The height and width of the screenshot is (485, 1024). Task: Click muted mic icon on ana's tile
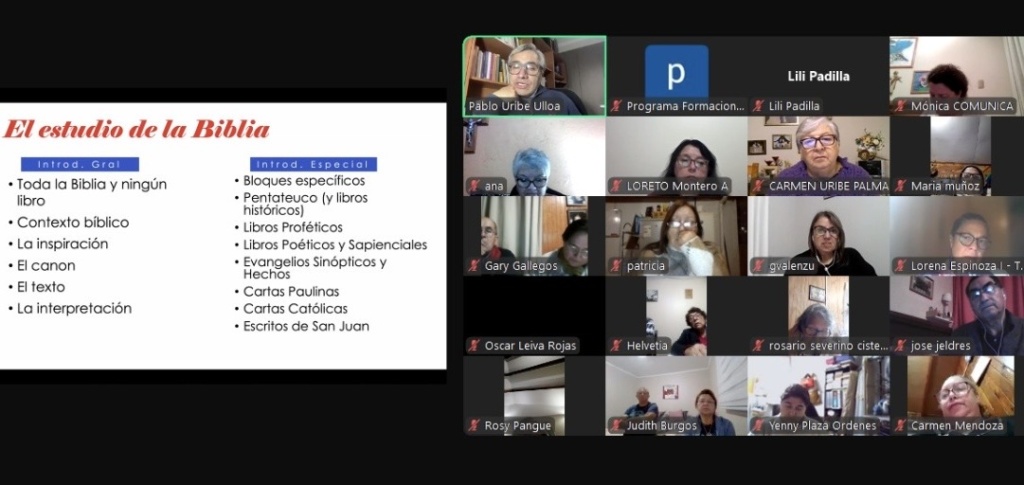click(x=475, y=186)
